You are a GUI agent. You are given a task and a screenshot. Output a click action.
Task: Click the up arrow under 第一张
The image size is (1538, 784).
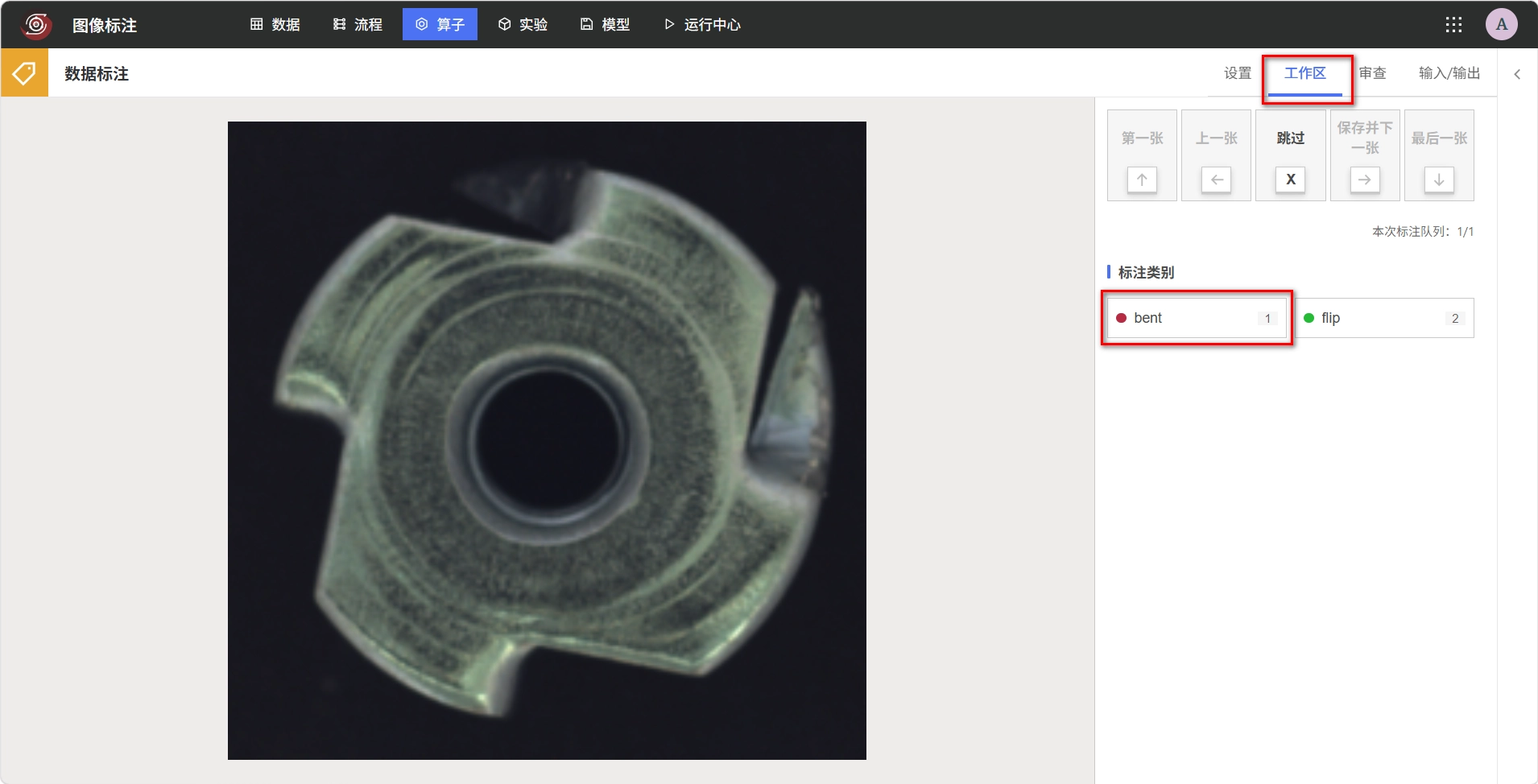1142,179
